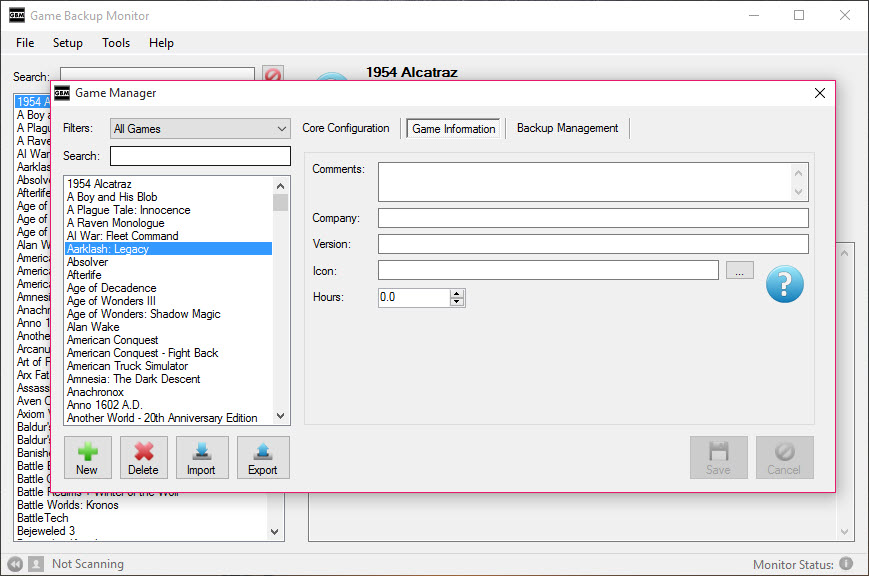Select Anno 1602 A.D.
Viewport: 869px width, 576px height.
(x=105, y=405)
